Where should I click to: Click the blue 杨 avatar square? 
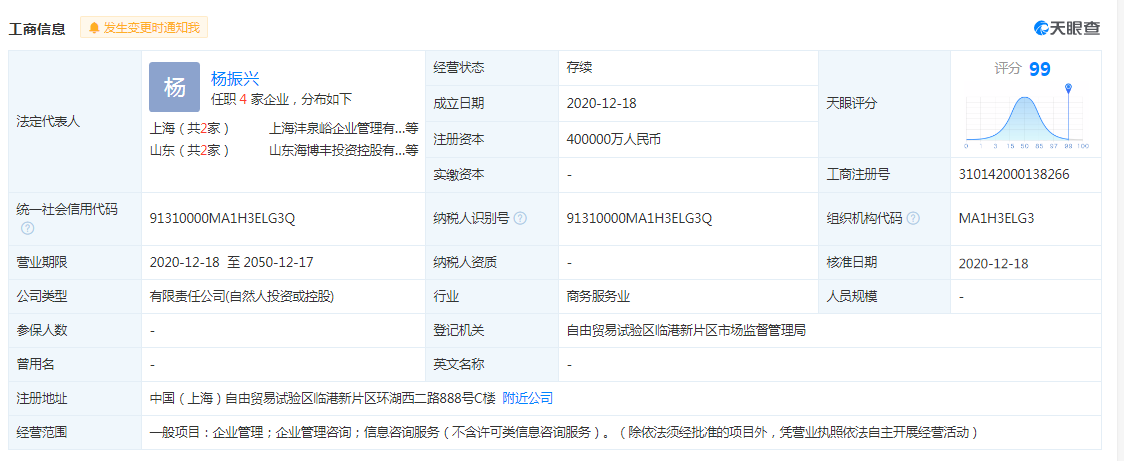[174, 87]
